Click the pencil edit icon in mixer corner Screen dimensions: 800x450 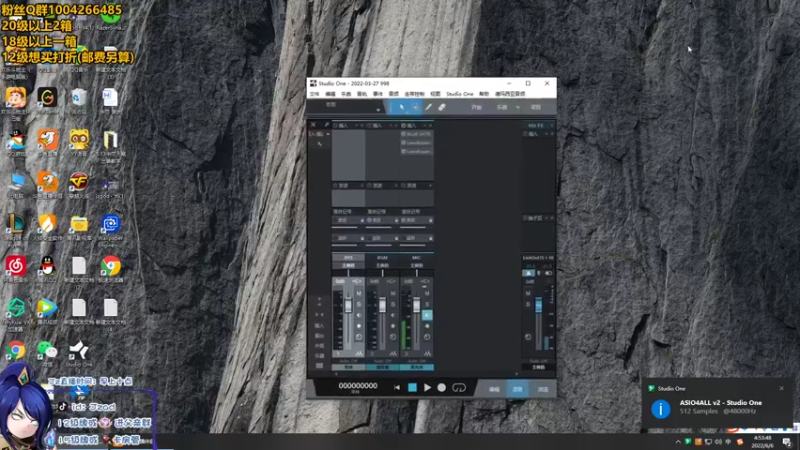click(327, 125)
